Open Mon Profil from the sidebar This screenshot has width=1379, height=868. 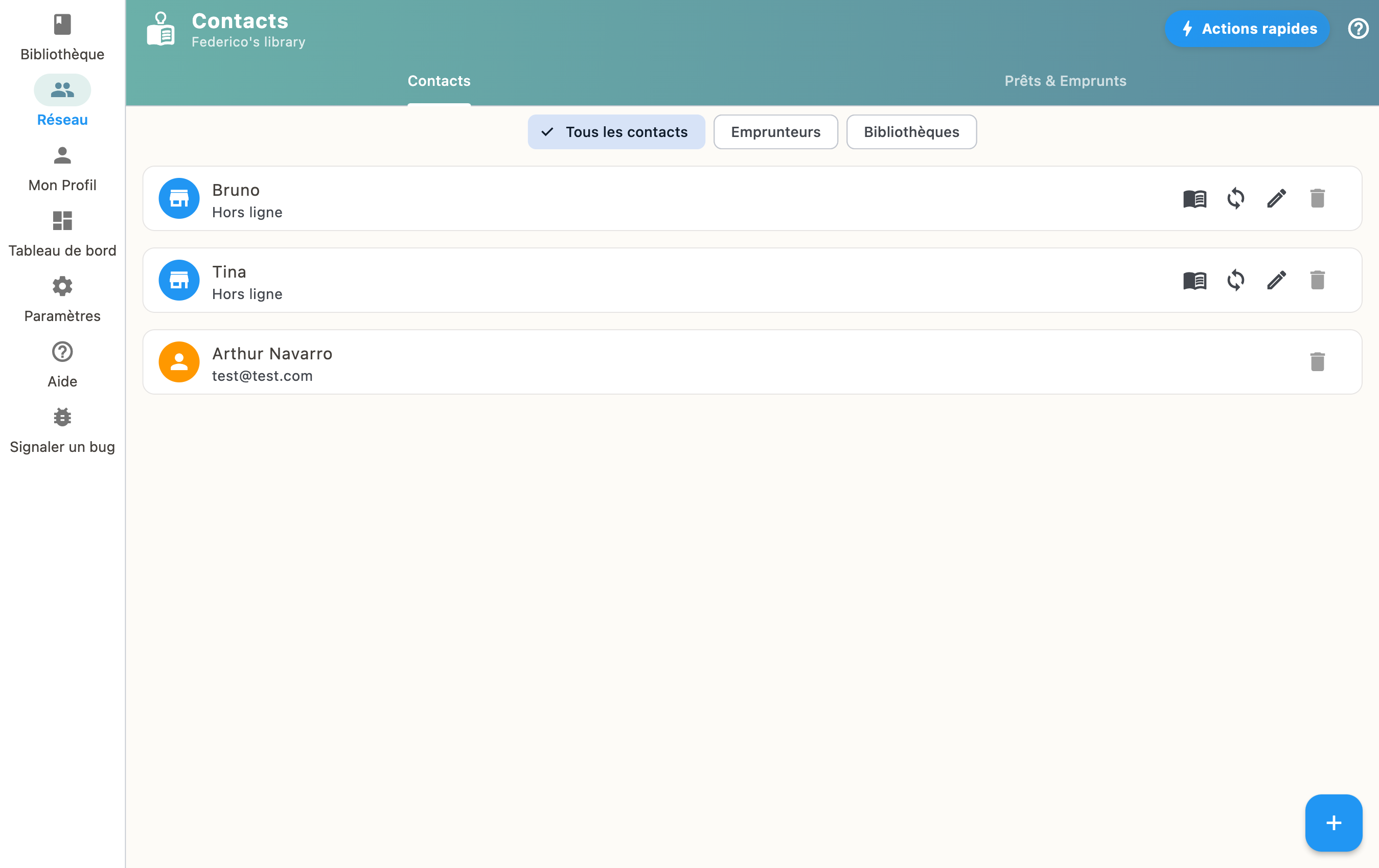pyautogui.click(x=62, y=156)
